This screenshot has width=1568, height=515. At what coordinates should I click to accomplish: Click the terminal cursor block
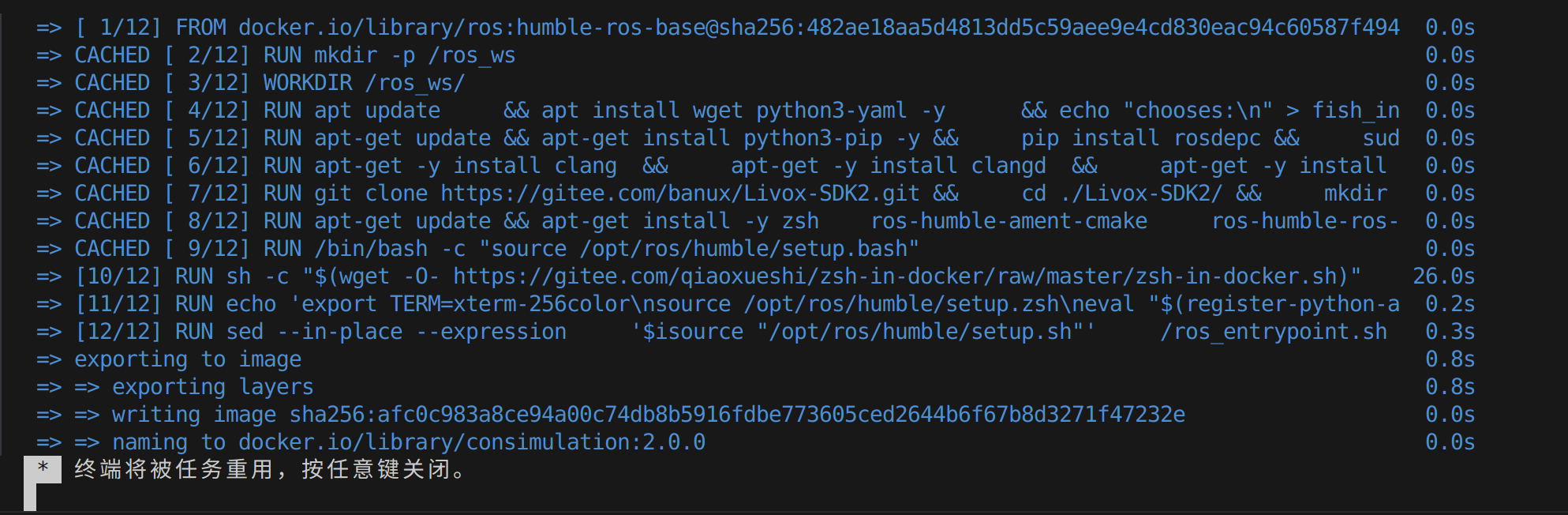coord(30,498)
